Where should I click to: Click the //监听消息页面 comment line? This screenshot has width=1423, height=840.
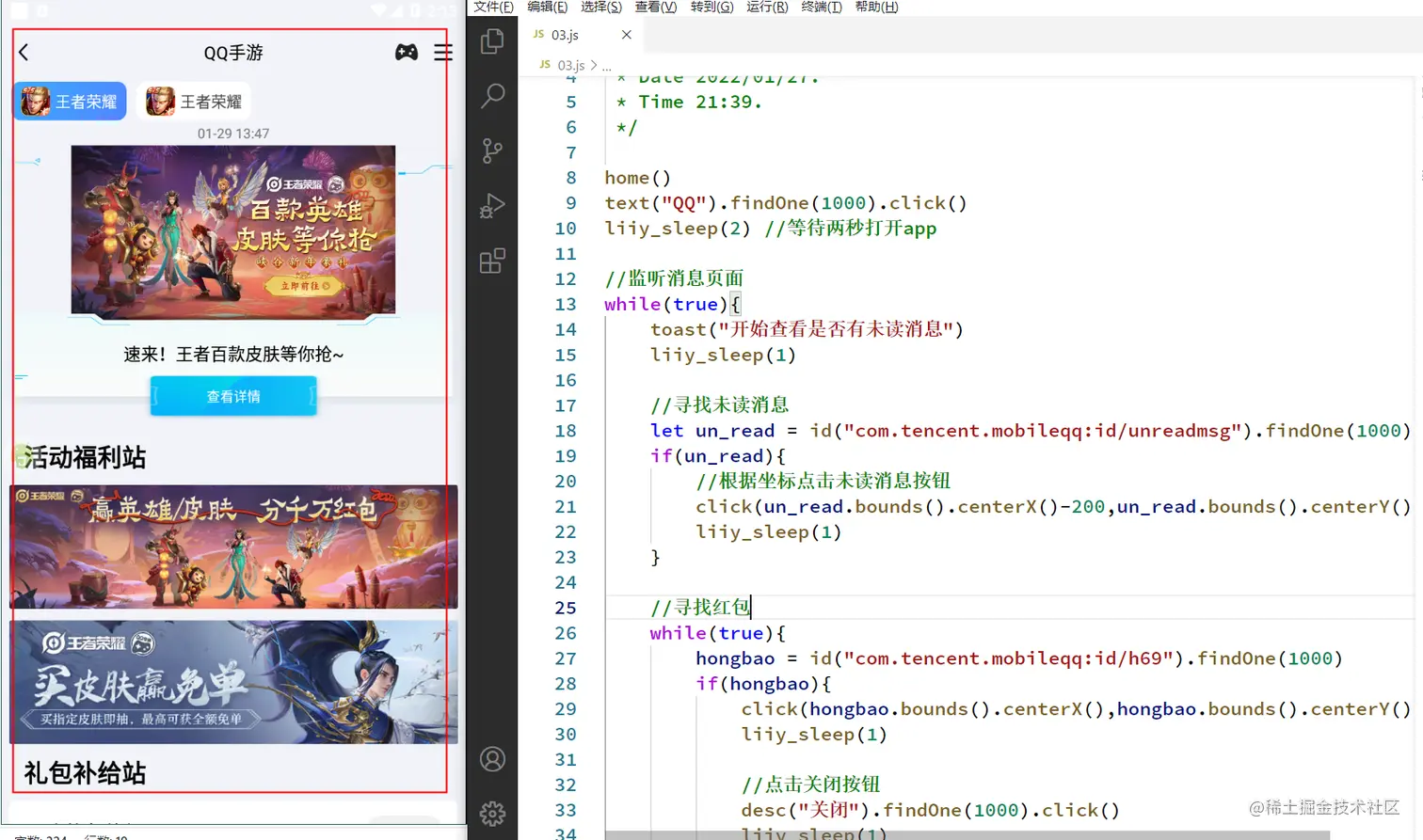pyautogui.click(x=674, y=278)
